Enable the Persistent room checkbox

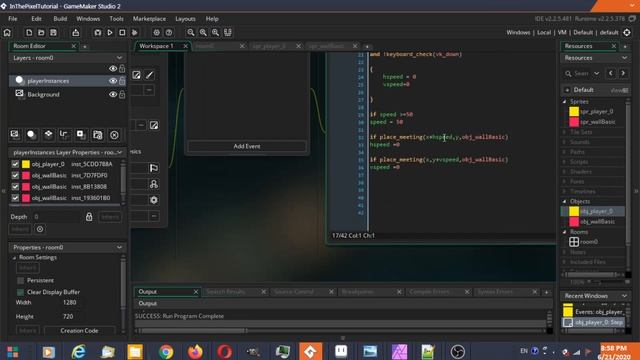(20, 280)
